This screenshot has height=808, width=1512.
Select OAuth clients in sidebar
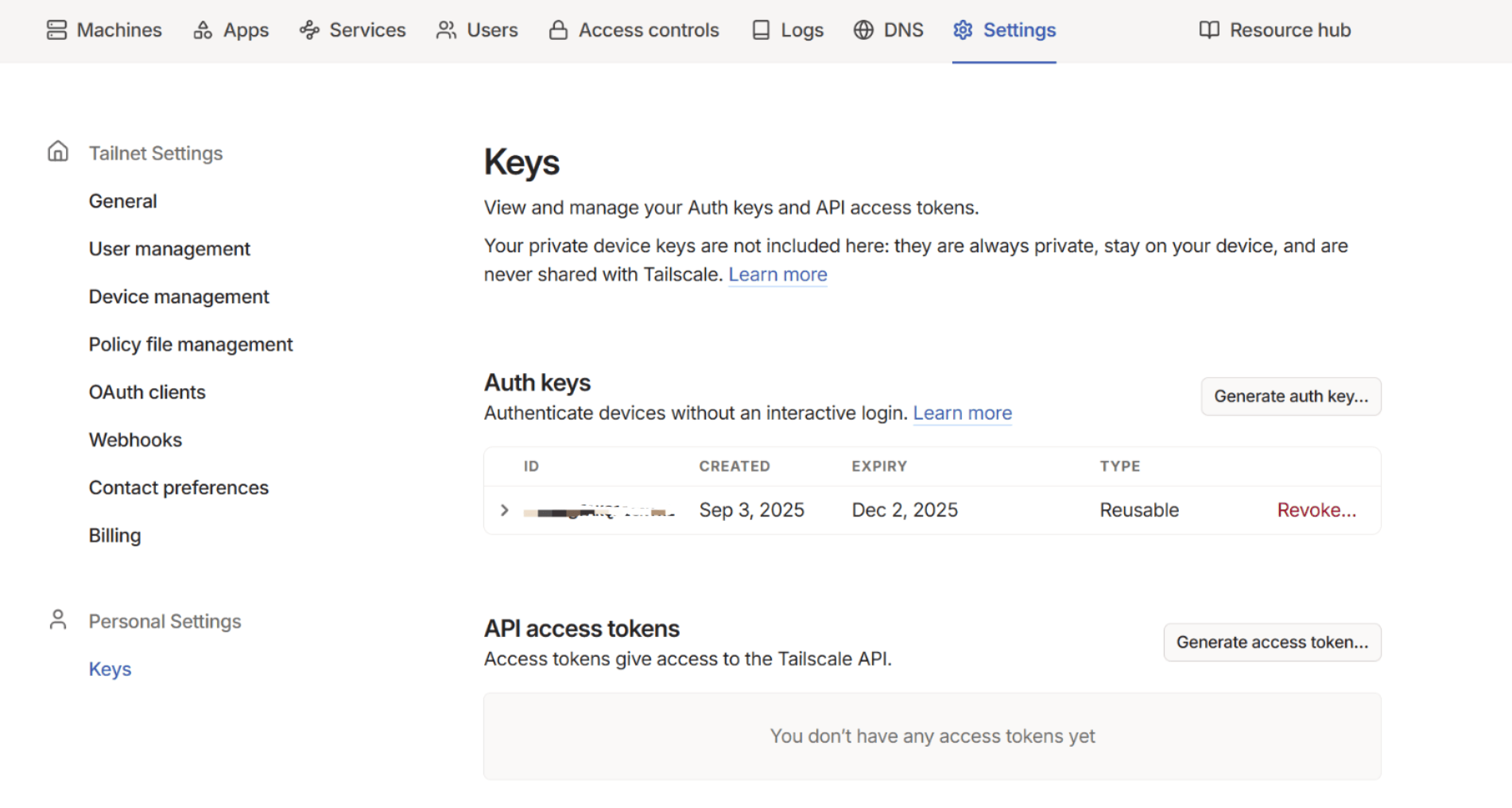pyautogui.click(x=147, y=392)
